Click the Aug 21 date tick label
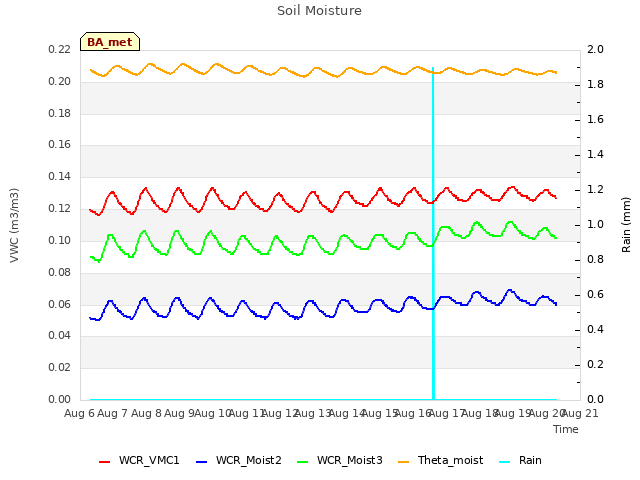Screen dimensions: 640x480 pos(580,413)
